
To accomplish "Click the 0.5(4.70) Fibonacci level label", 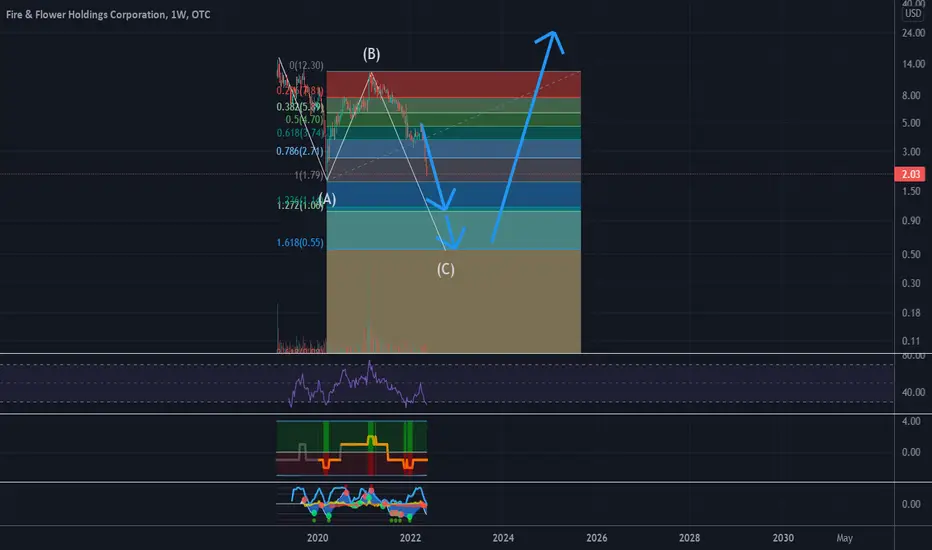I will (304, 120).
